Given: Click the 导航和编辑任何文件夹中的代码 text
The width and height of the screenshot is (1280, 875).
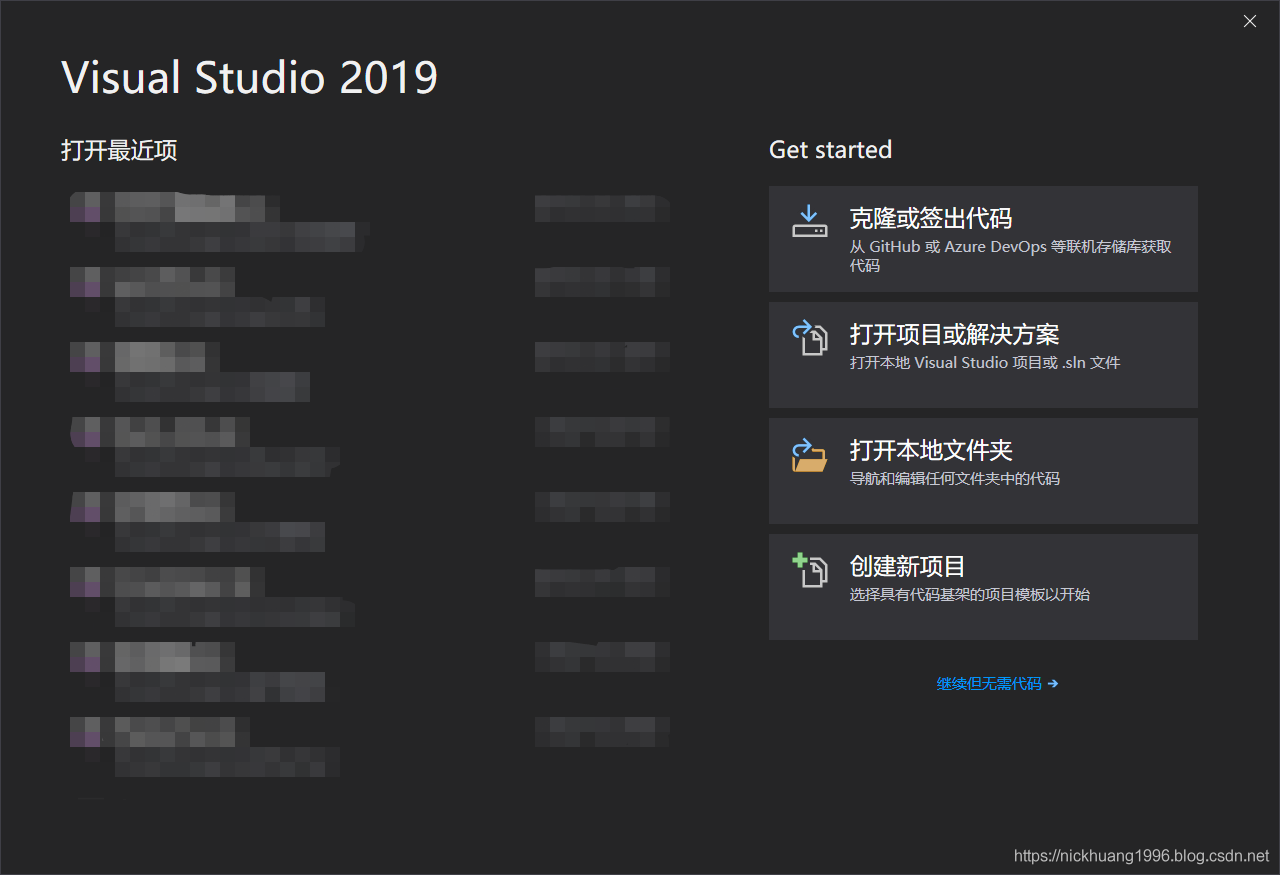Looking at the screenshot, I should pos(955,479).
